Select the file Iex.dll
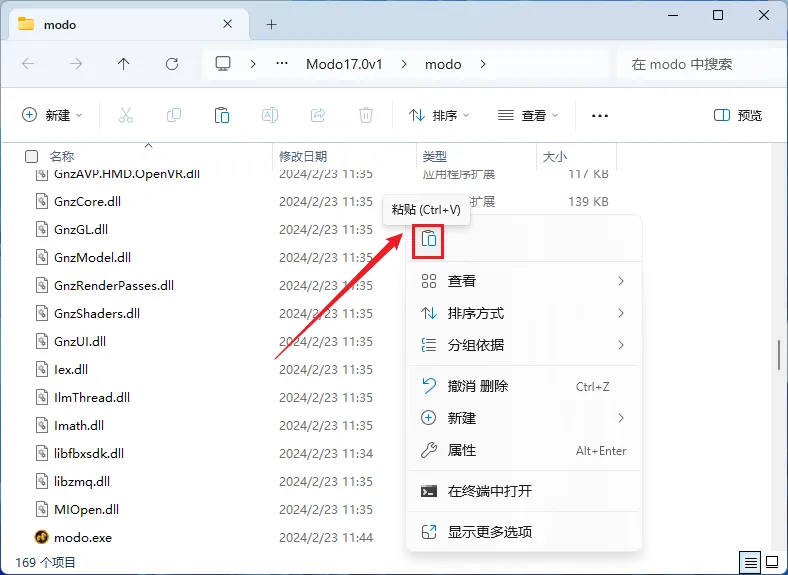The height and width of the screenshot is (575, 788). (x=71, y=369)
